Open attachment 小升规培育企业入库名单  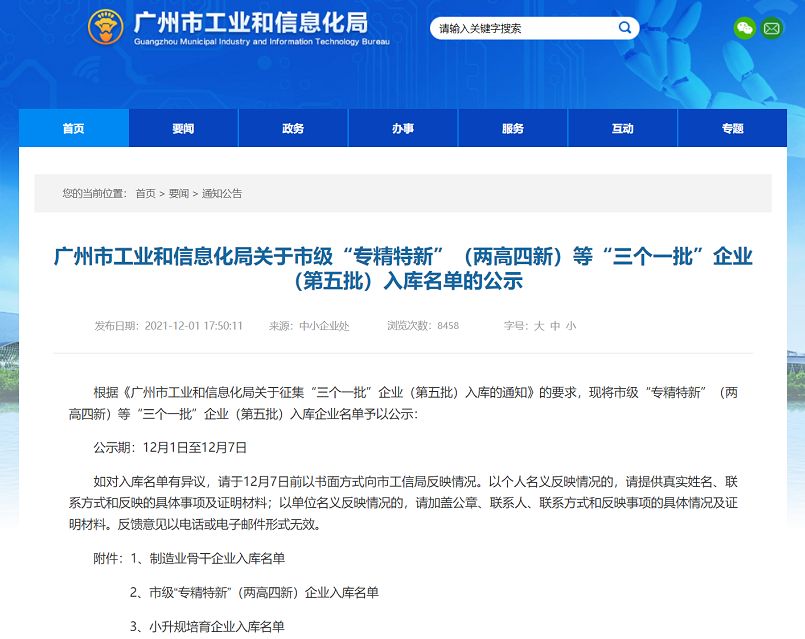click(x=217, y=627)
